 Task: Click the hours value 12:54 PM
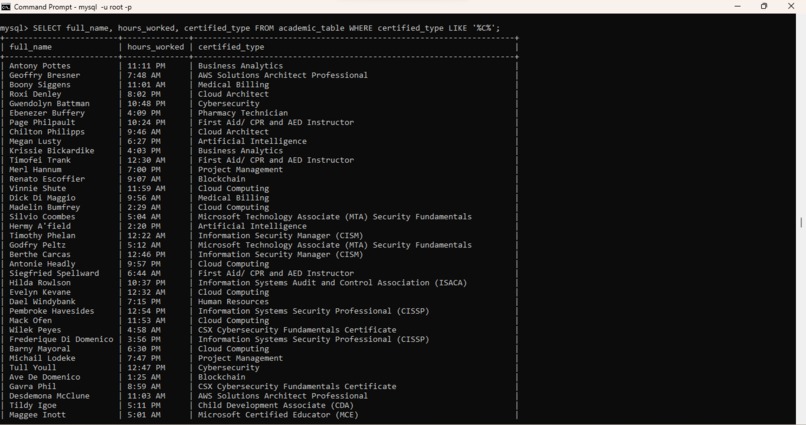[x=146, y=311]
